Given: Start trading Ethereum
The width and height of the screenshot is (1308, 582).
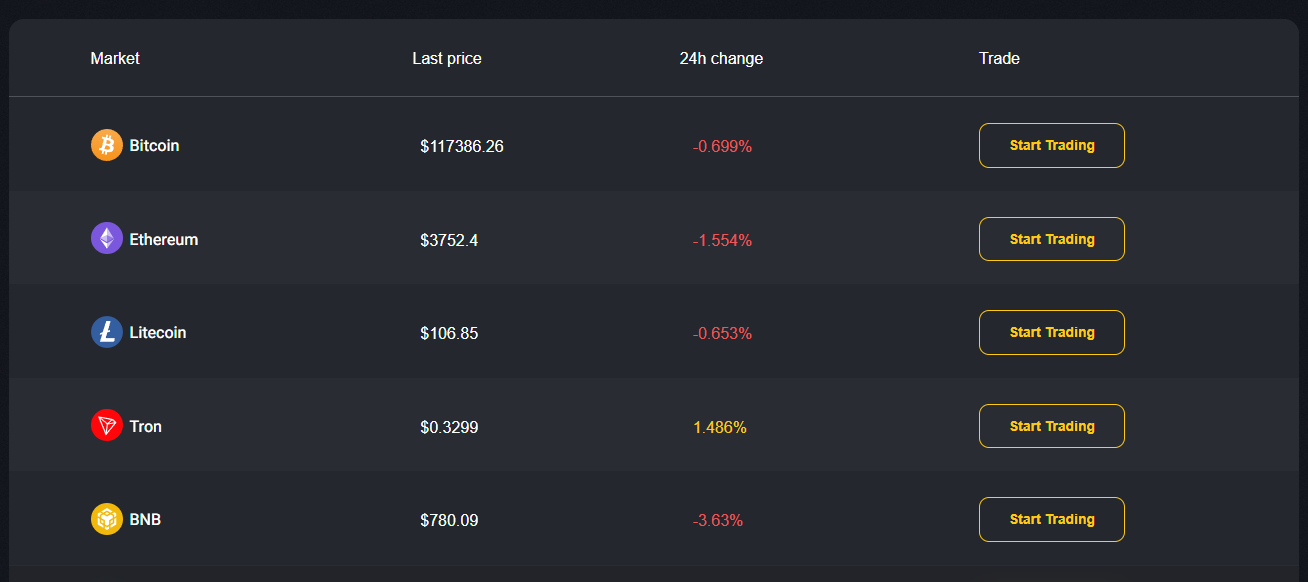Looking at the screenshot, I should pyautogui.click(x=1052, y=239).
